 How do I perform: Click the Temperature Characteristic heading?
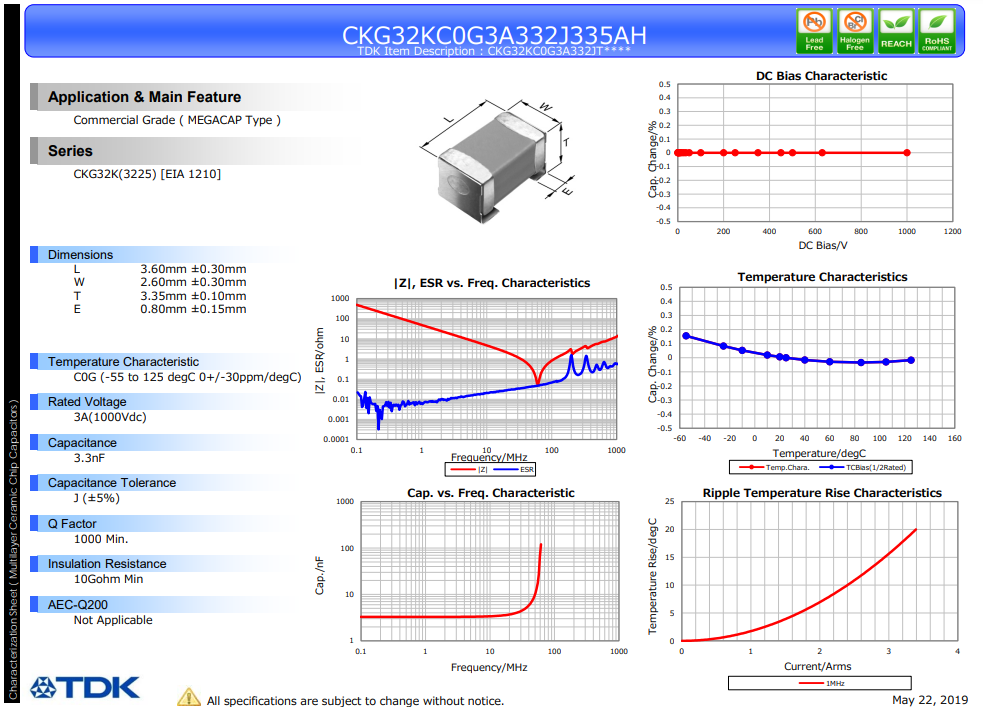(x=124, y=362)
